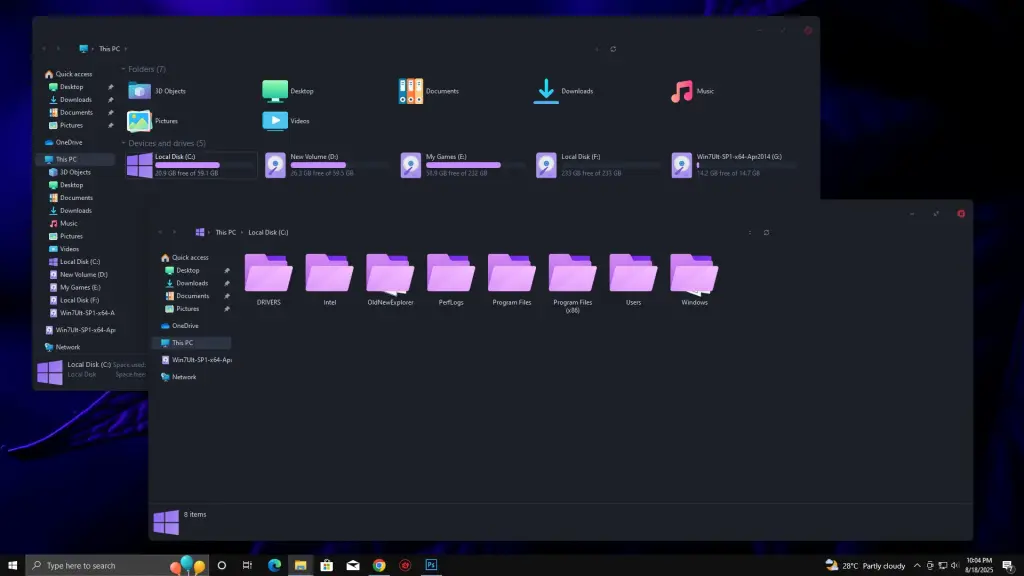Select PerfLogs folder in Local Disk (C:)
The image size is (1024, 576).
(450, 273)
